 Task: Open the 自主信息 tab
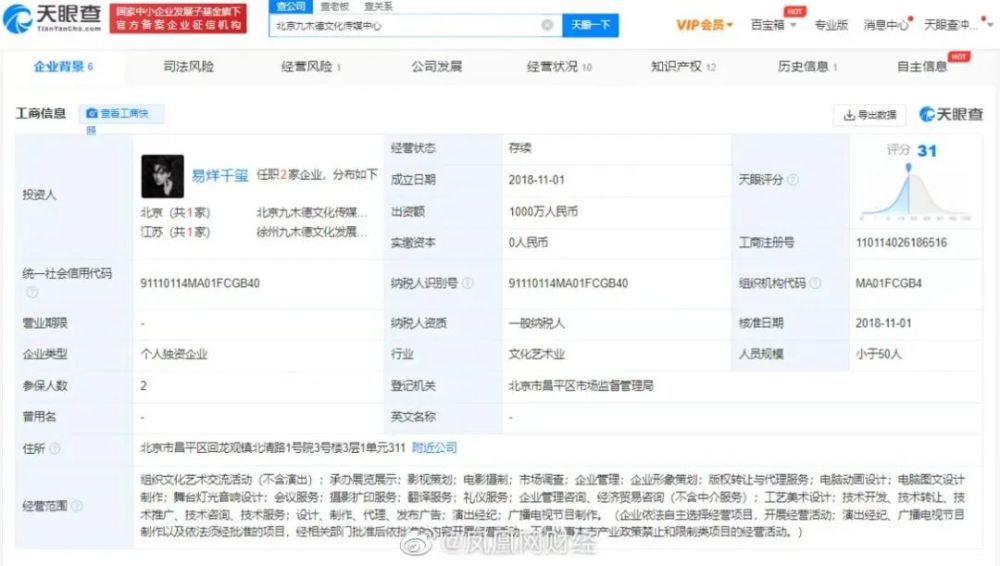click(x=922, y=66)
